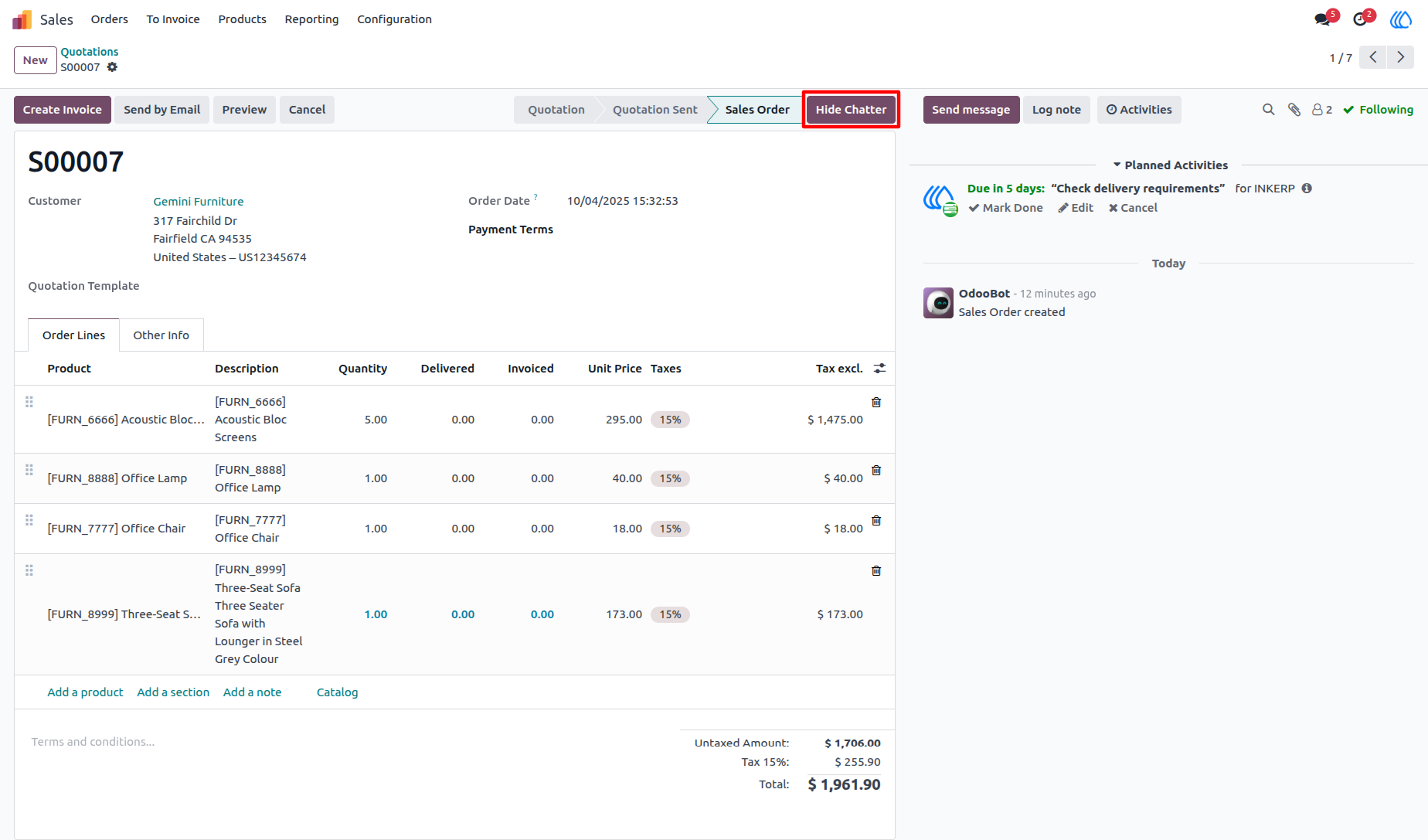Open the Orders menu
Image resolution: width=1428 pixels, height=840 pixels.
110,19
